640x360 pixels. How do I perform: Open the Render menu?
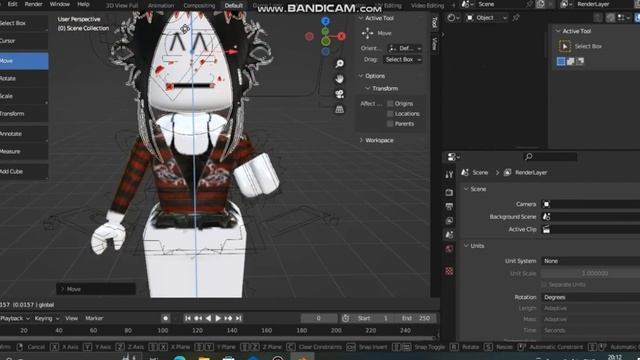[33, 4]
